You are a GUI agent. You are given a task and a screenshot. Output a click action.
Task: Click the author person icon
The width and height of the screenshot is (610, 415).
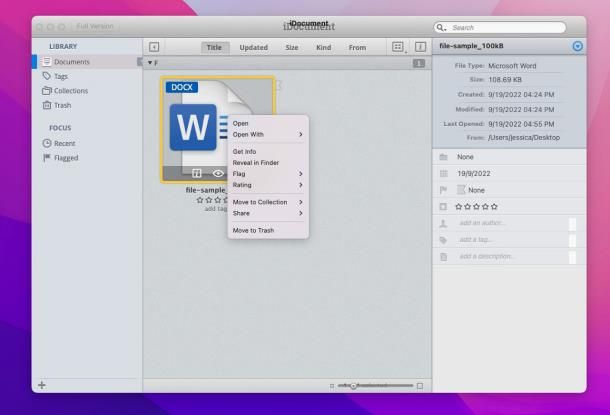443,223
